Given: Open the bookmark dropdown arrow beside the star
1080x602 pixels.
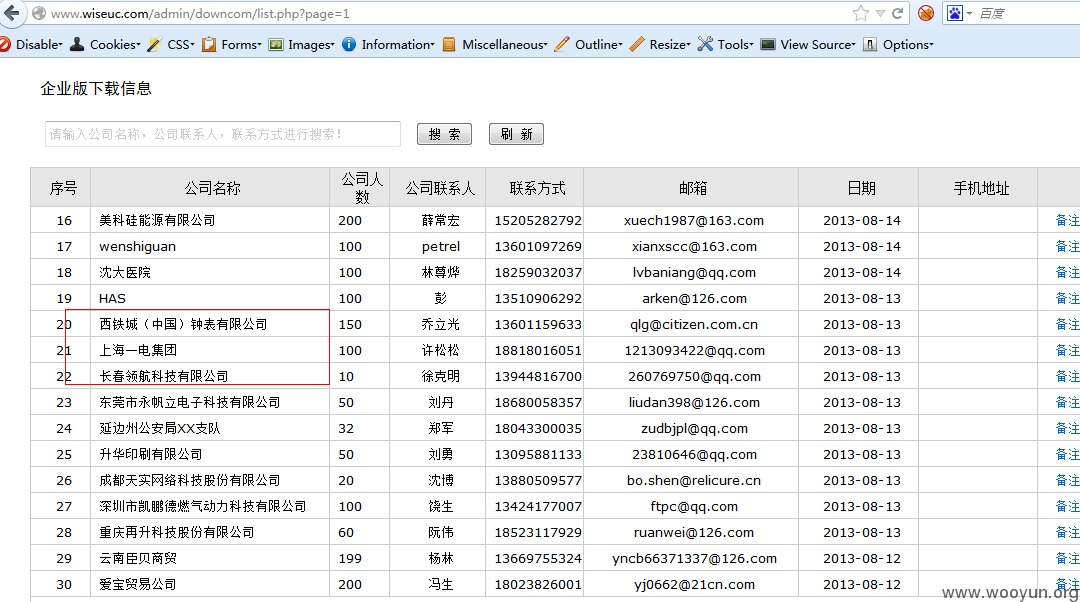Looking at the screenshot, I should click(880, 13).
